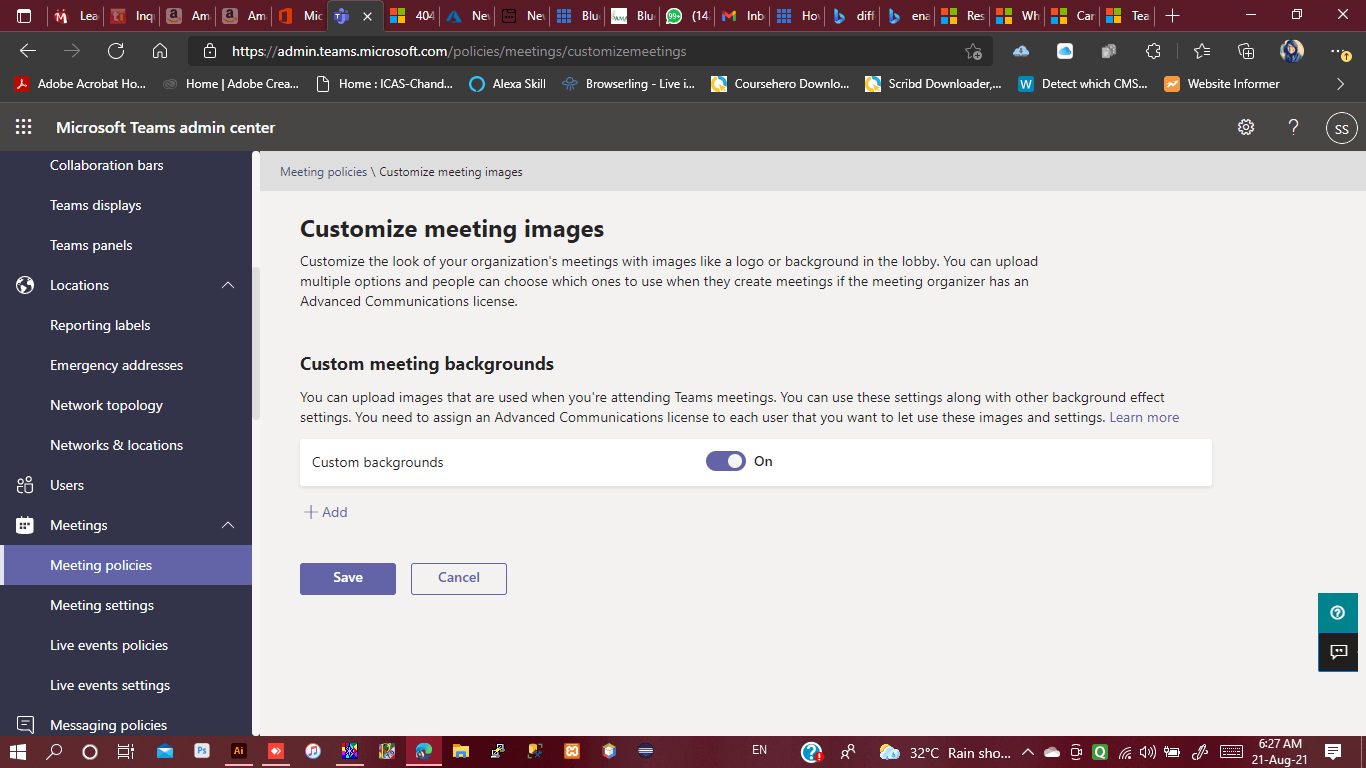This screenshot has width=1366, height=768.
Task: Open Meeting settings in the sidebar
Action: click(x=102, y=605)
